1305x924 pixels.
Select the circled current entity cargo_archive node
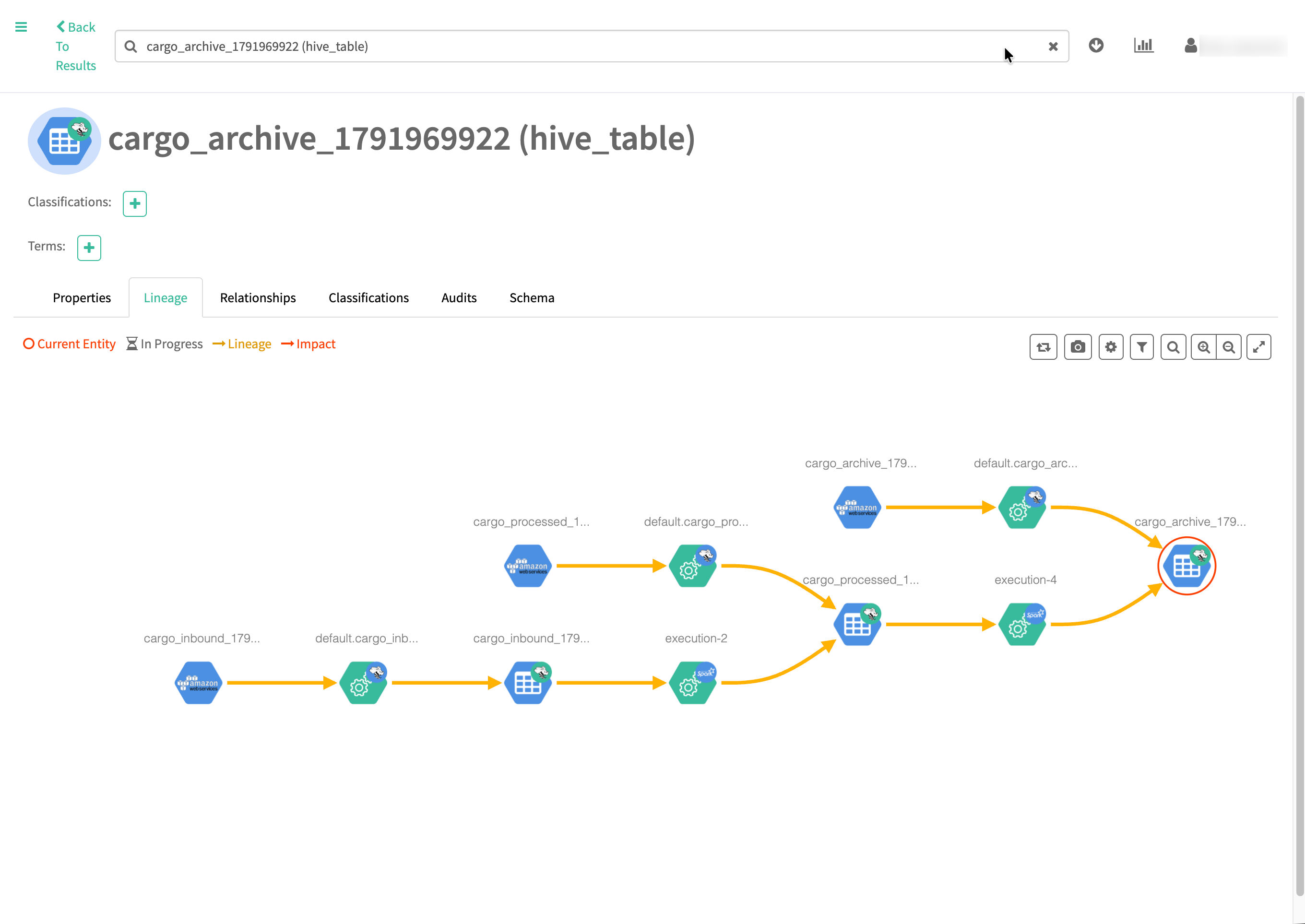1186,566
